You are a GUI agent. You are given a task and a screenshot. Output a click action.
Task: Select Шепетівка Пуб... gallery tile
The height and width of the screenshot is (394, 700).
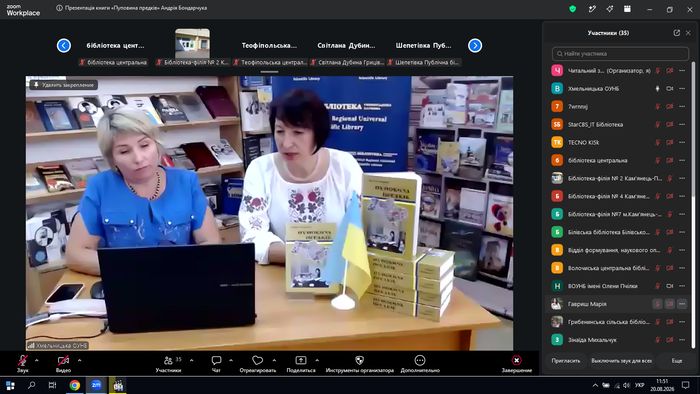(424, 46)
